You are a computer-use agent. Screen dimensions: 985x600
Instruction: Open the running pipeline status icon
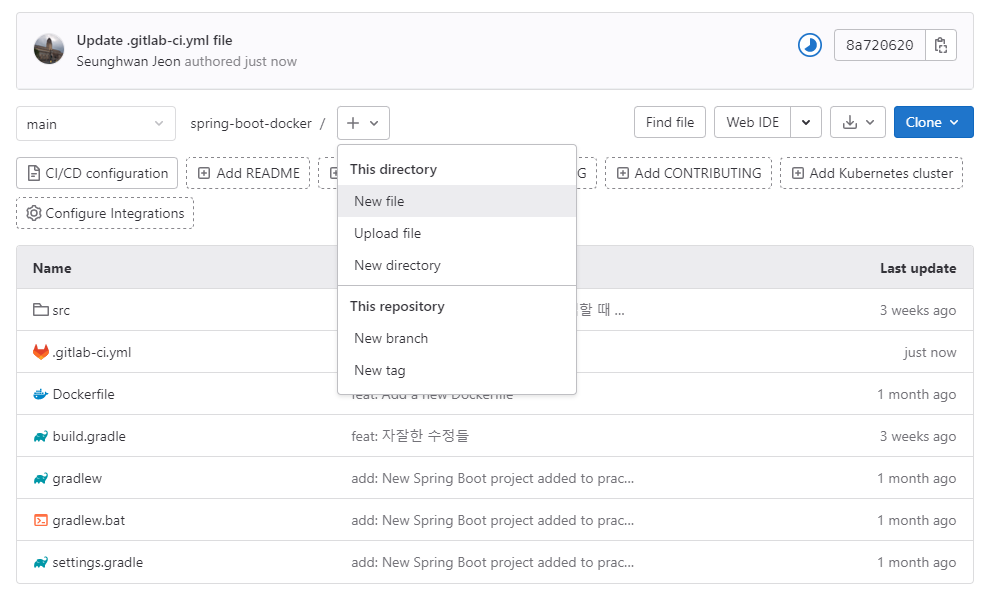pos(810,45)
